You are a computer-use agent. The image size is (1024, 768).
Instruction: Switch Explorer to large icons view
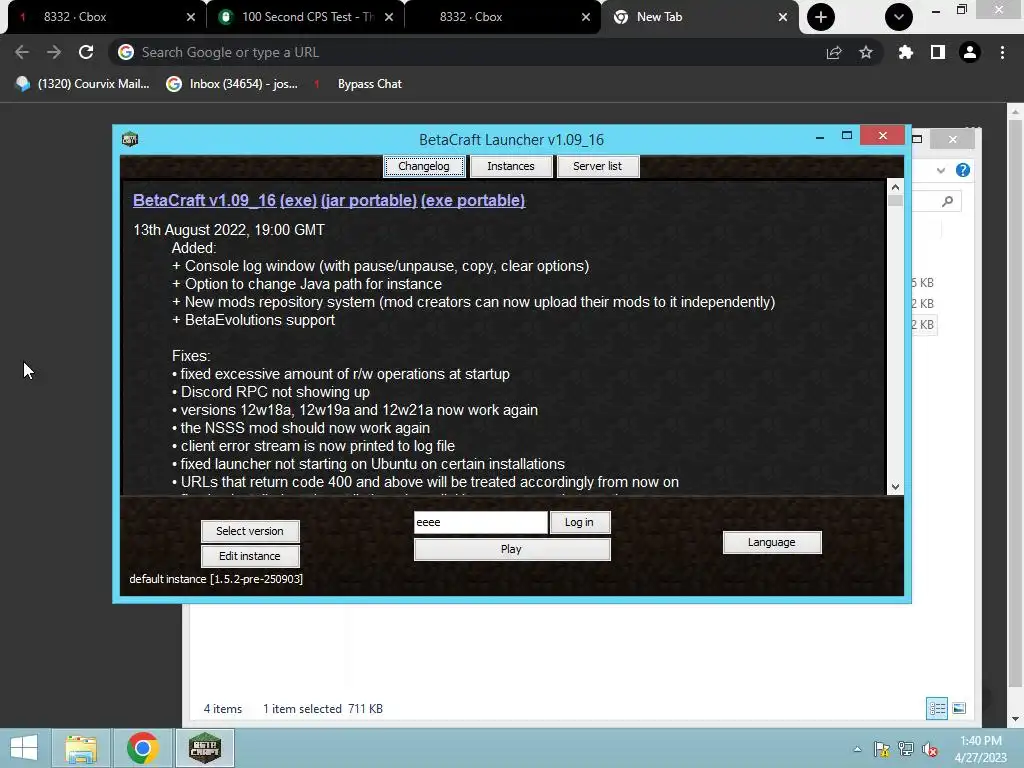click(959, 709)
